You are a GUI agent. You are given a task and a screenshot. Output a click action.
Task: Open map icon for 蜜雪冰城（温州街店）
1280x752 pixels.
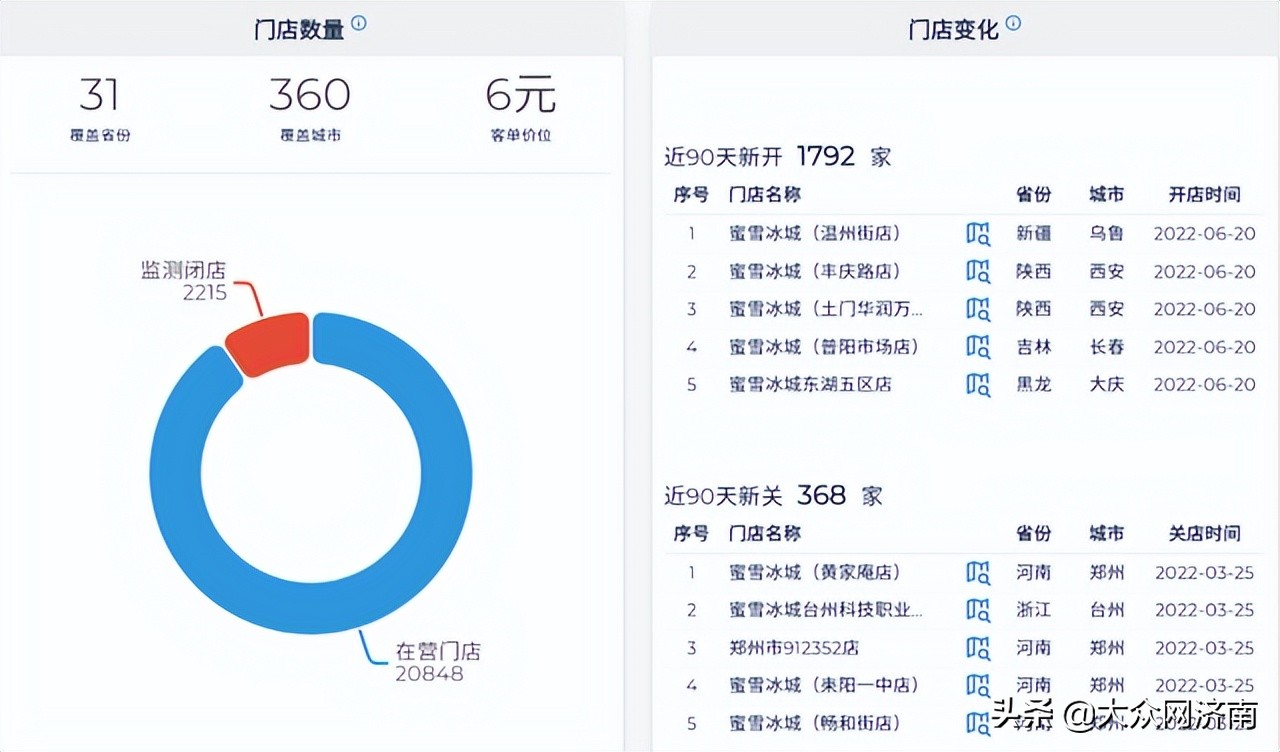(x=978, y=234)
